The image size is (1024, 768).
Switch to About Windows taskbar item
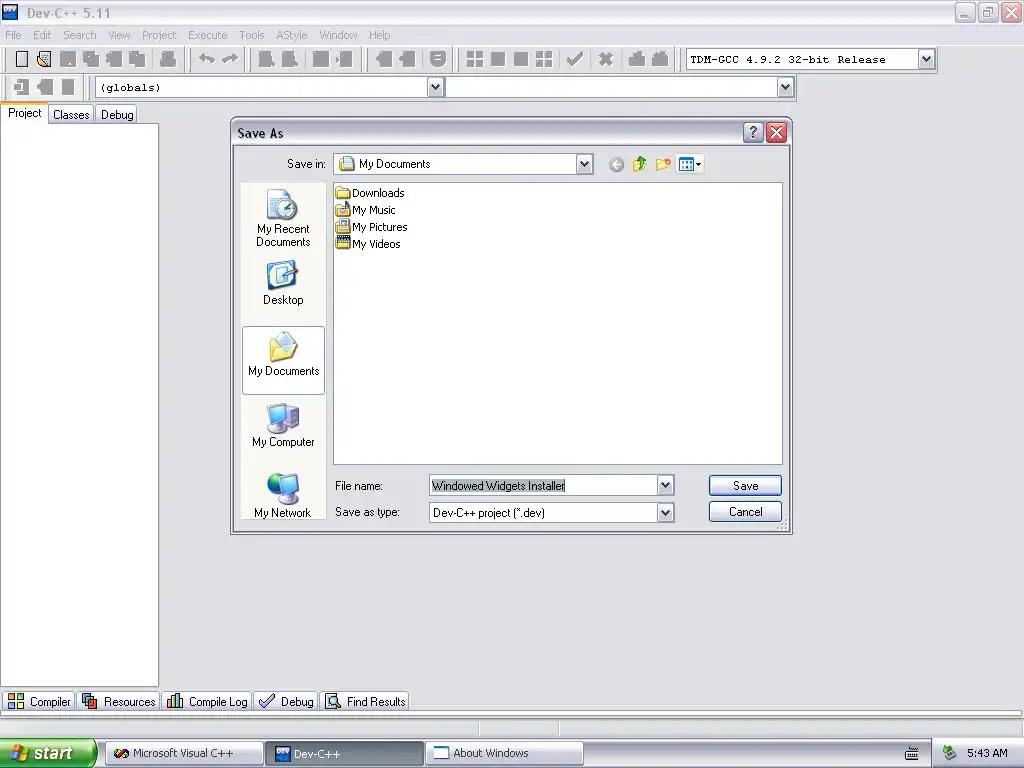504,753
